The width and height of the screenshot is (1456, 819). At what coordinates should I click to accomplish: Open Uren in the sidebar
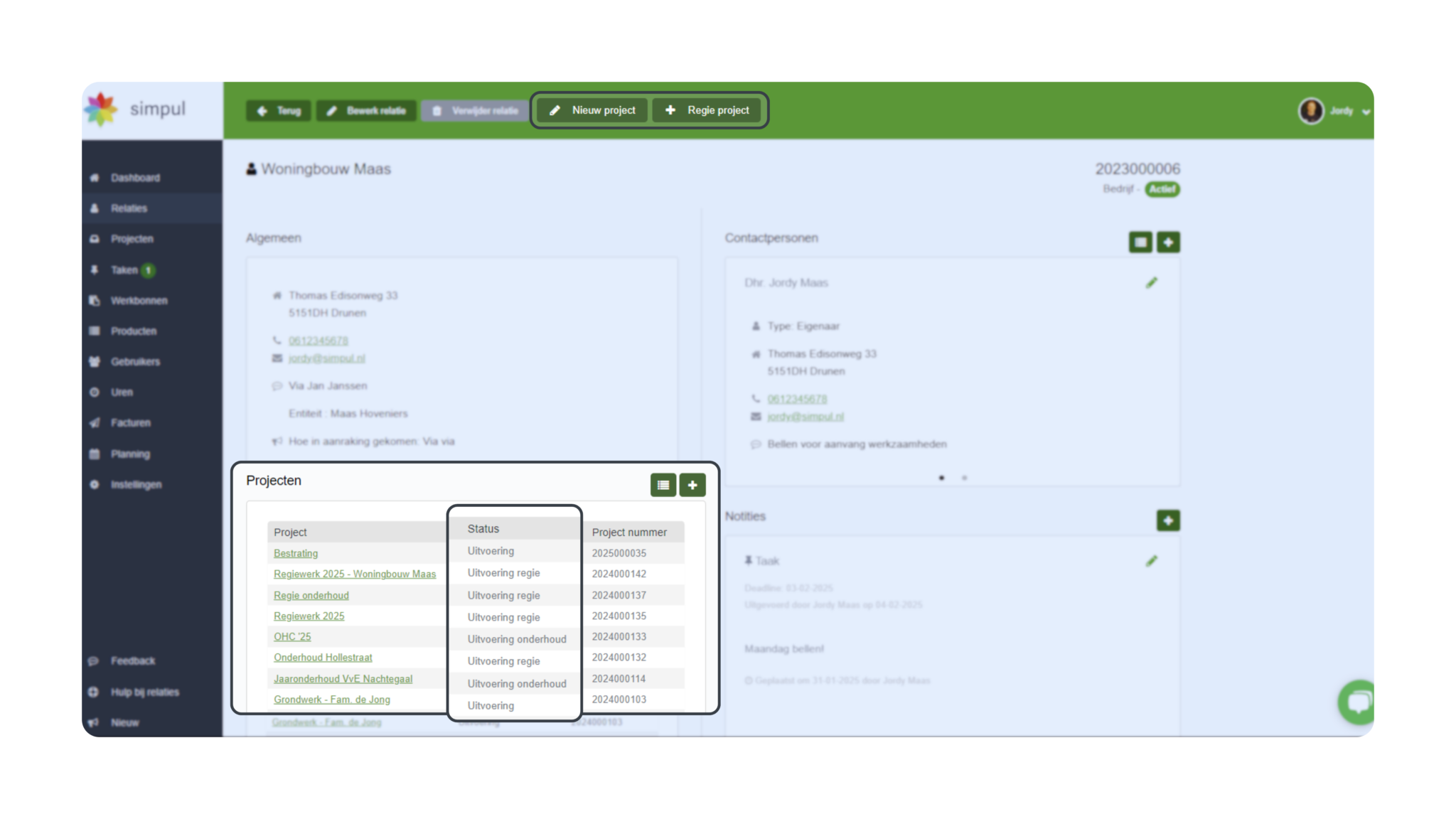(x=122, y=392)
